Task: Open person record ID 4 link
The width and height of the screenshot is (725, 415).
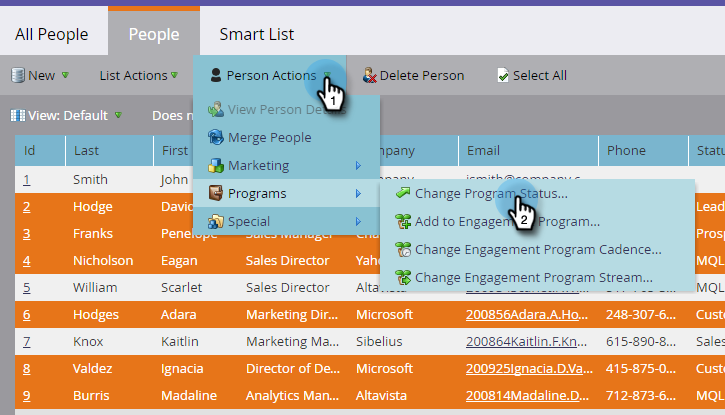Action: 27,260
